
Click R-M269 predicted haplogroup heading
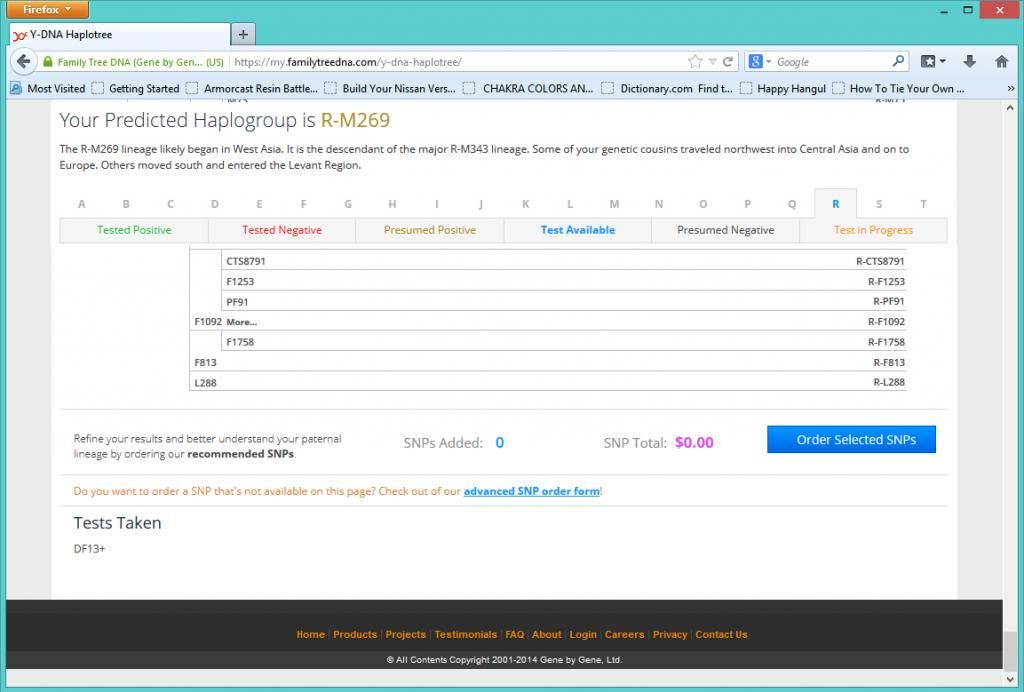coord(355,120)
